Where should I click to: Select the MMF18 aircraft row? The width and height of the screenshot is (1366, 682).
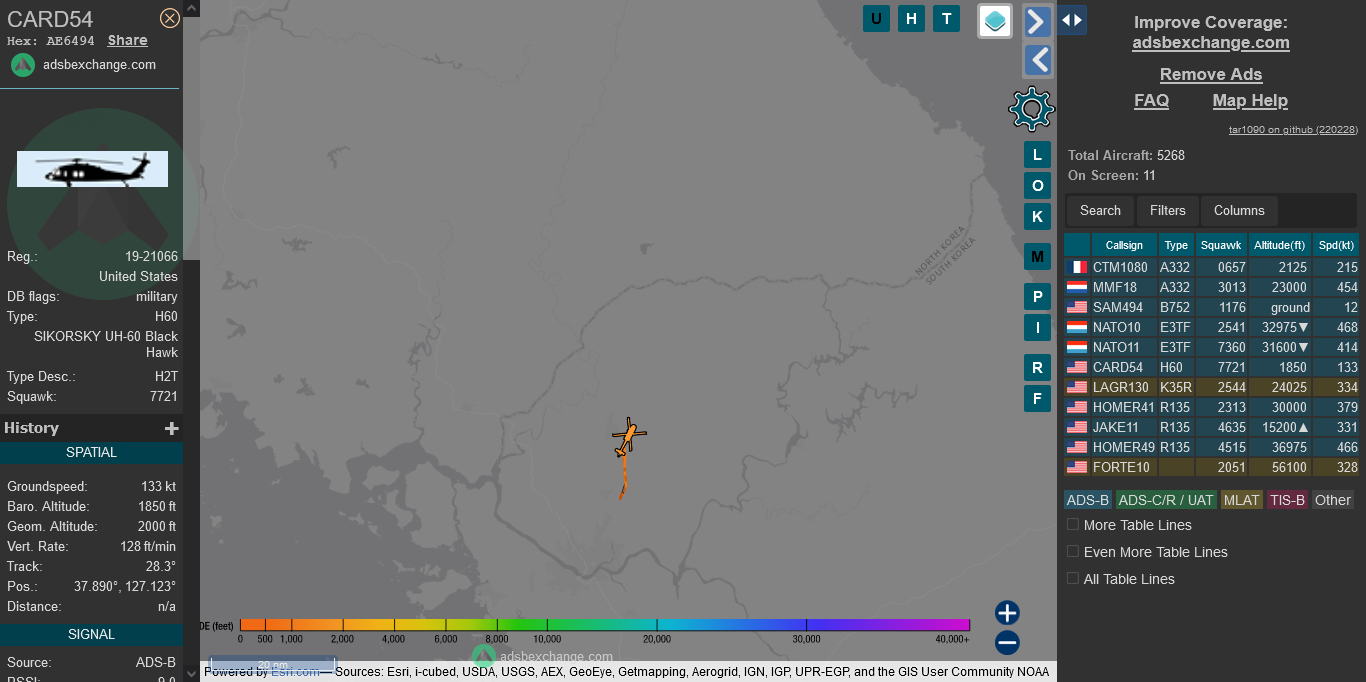1212,287
